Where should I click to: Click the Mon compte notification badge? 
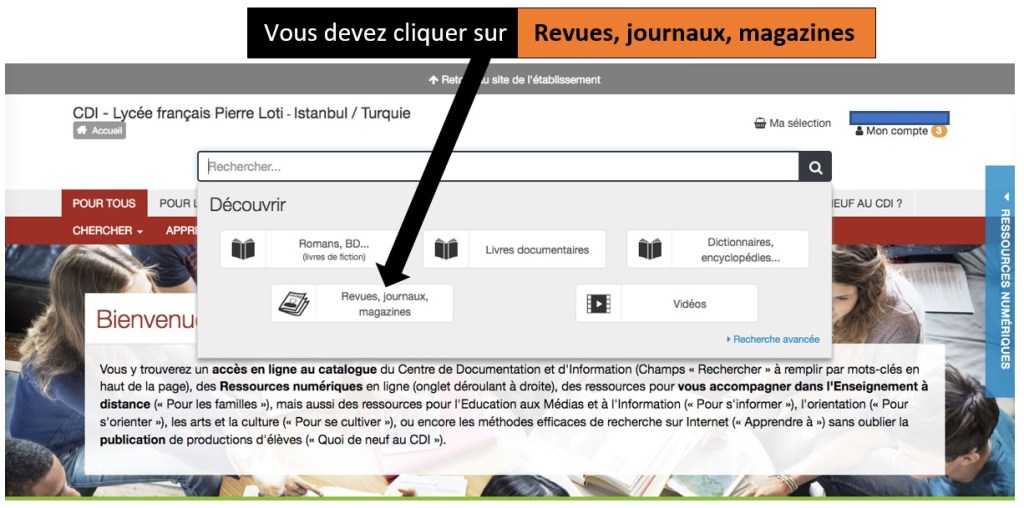[x=939, y=131]
